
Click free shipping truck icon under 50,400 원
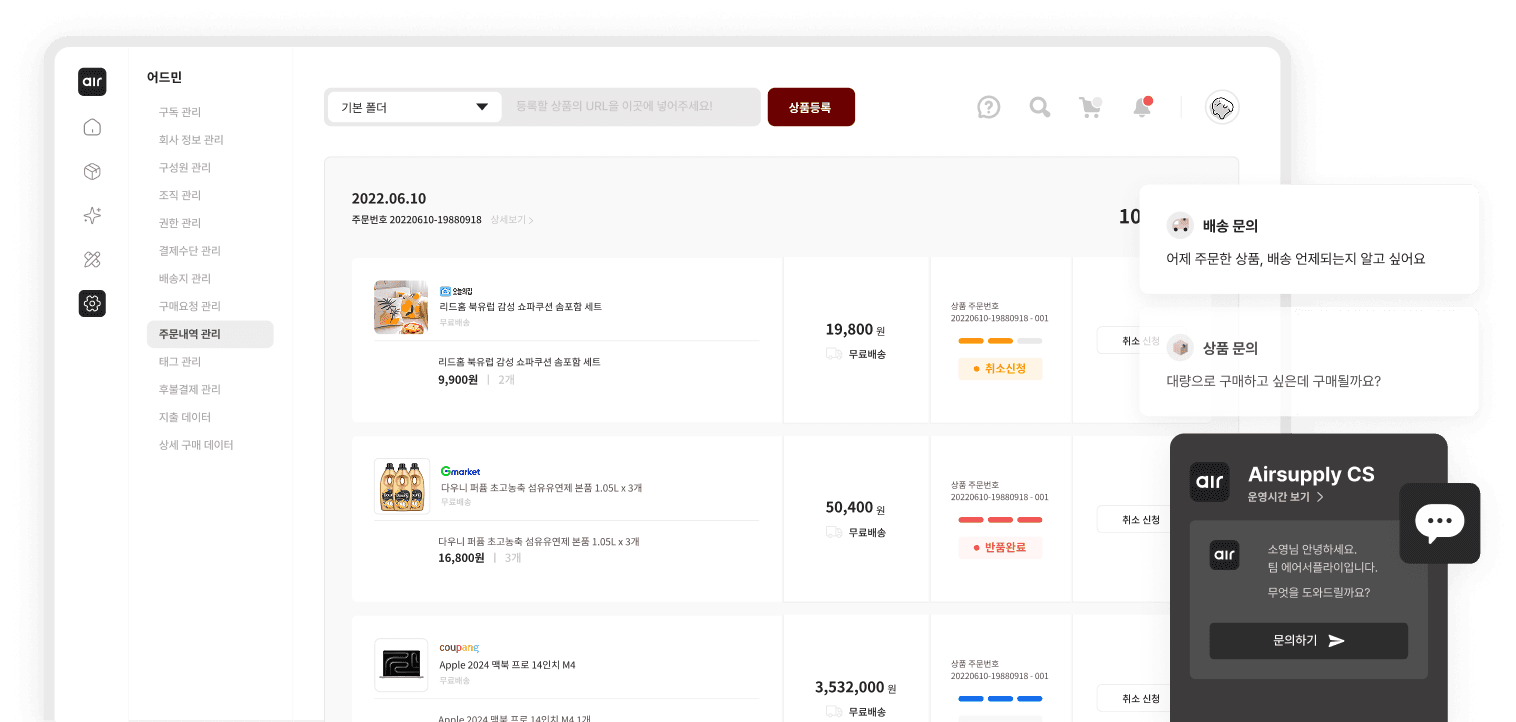834,532
